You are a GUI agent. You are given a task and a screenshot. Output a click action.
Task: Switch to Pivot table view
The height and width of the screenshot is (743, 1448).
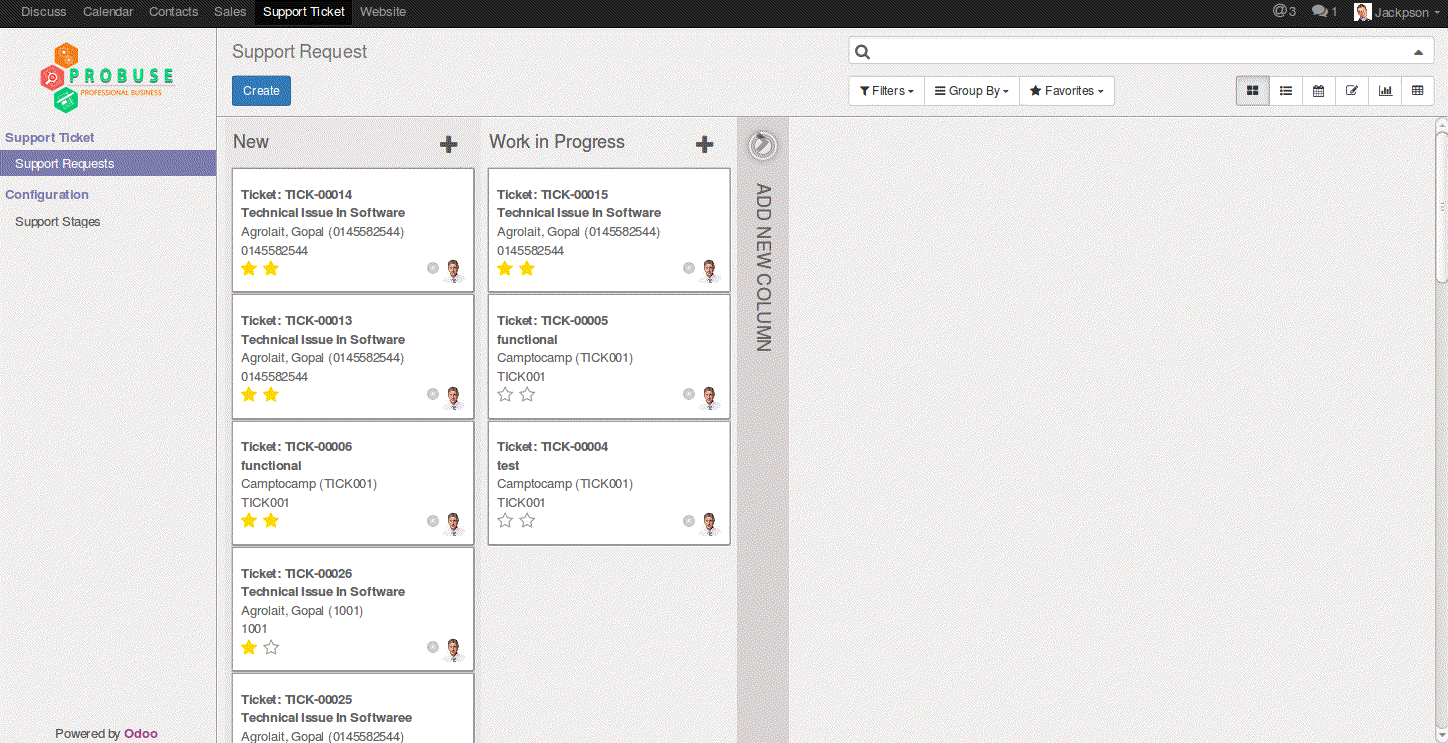[1418, 91]
